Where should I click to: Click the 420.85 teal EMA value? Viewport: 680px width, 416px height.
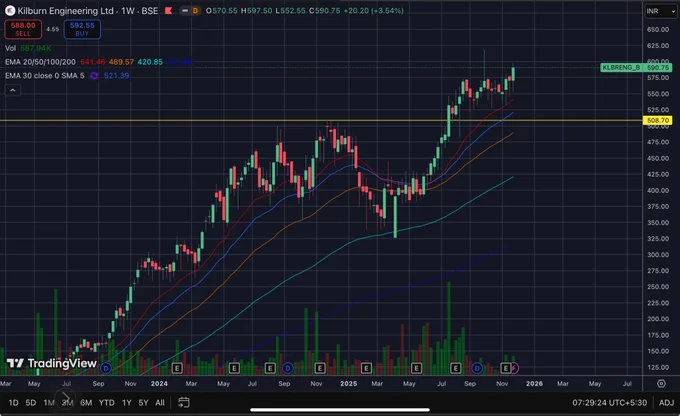[x=150, y=62]
